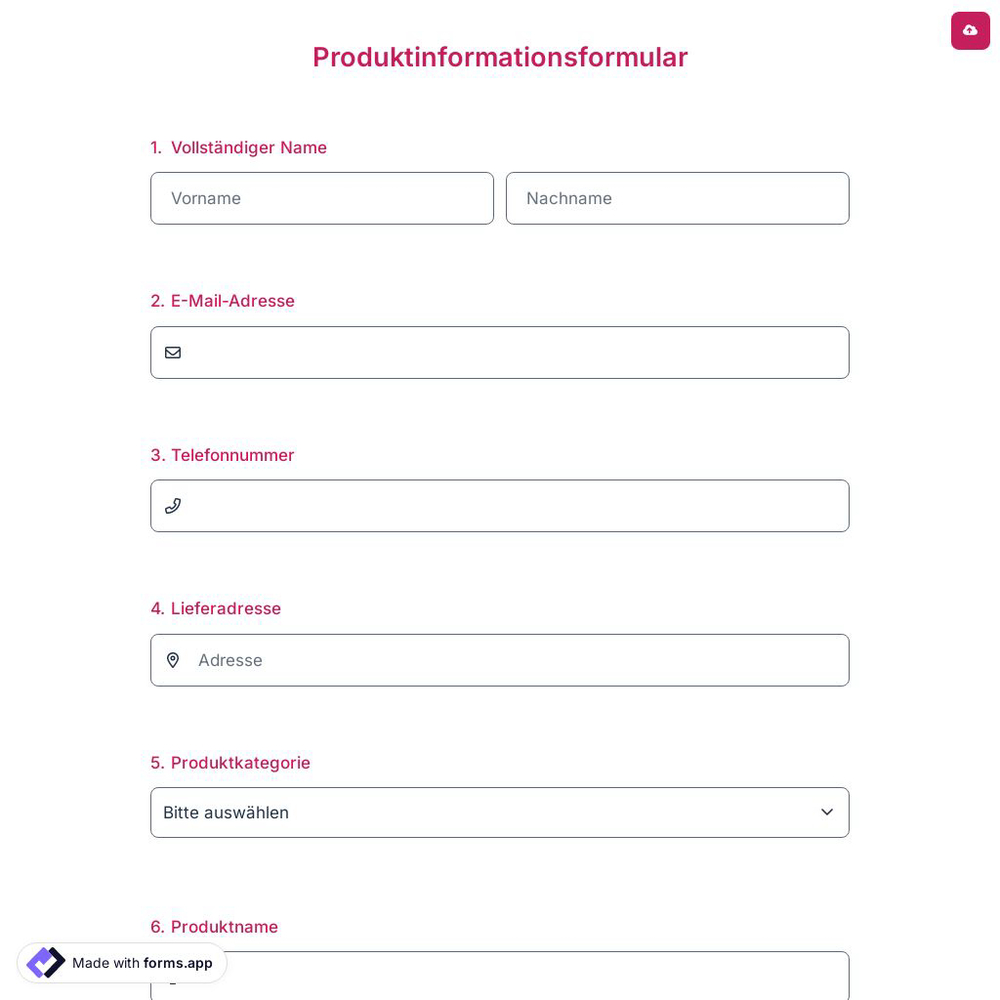Click the envelope icon in the E-Mail field

pyautogui.click(x=173, y=352)
